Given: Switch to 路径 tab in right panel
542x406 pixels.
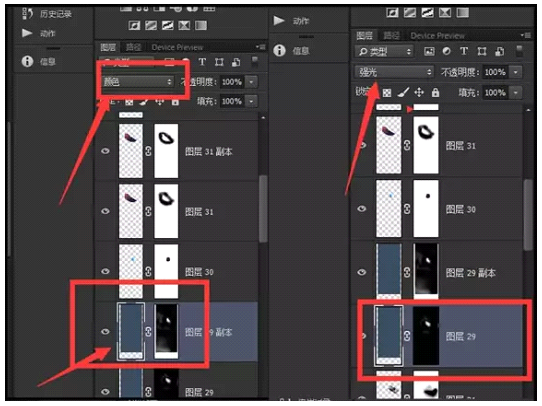Looking at the screenshot, I should 391,36.
